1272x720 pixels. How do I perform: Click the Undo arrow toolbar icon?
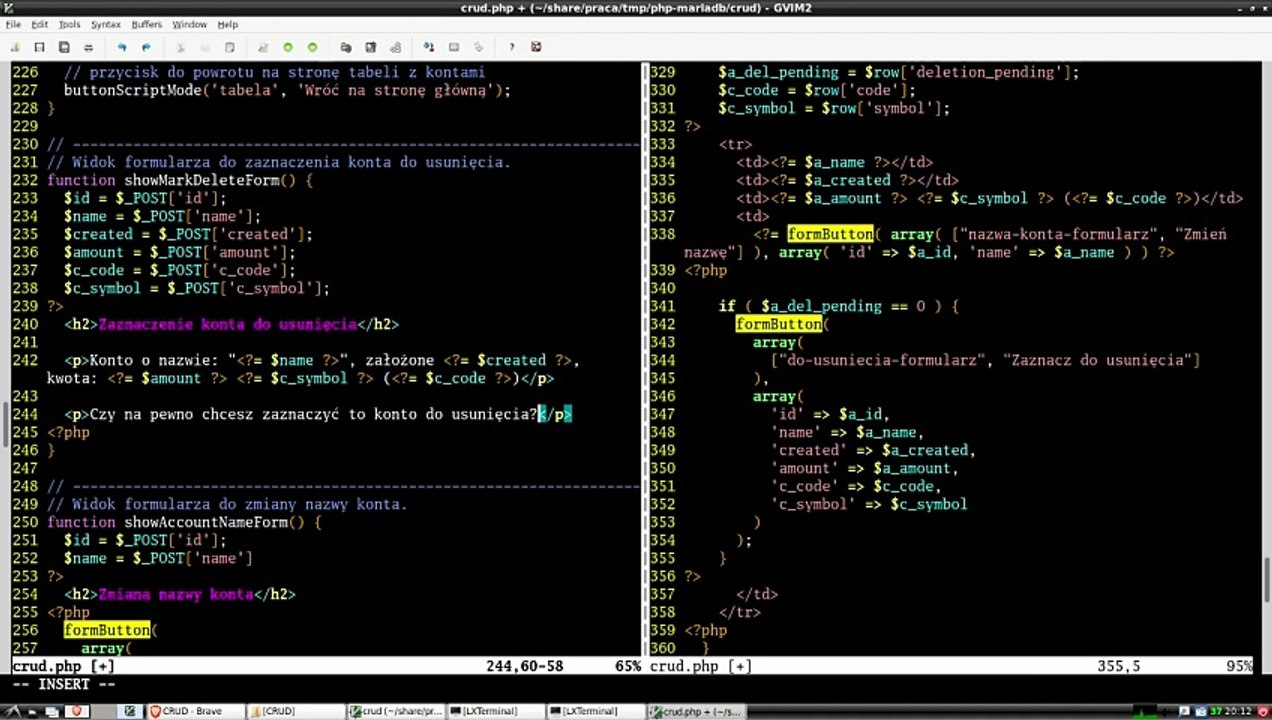coord(122,47)
